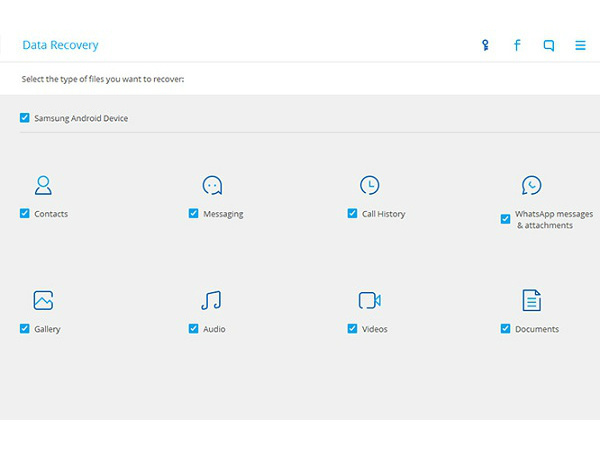This screenshot has width=600, height=450.
Task: Open the feedback chat icon in header
Action: (x=548, y=45)
